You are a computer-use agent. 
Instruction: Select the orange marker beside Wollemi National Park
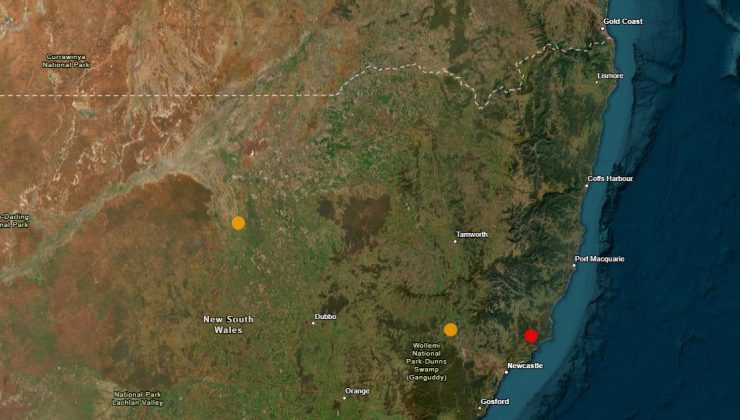450,329
